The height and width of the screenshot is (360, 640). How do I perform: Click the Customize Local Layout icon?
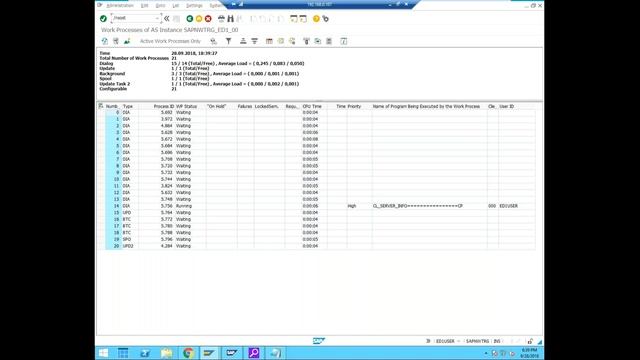(x=325, y=18)
